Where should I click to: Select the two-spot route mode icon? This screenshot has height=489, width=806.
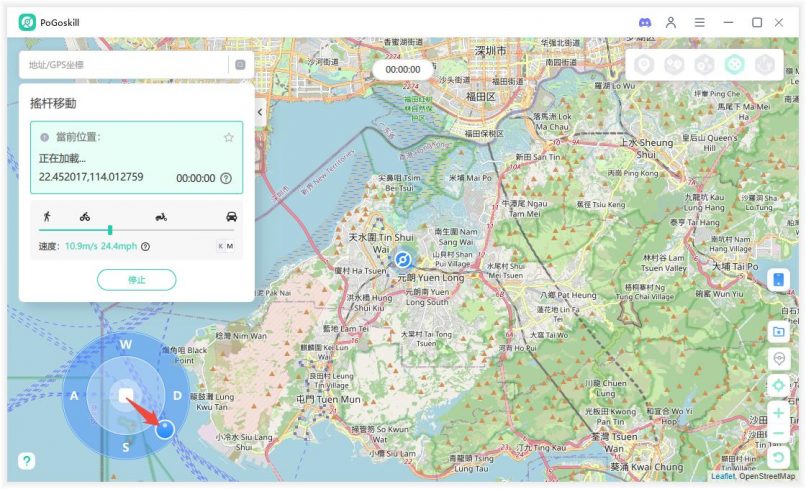[675, 64]
